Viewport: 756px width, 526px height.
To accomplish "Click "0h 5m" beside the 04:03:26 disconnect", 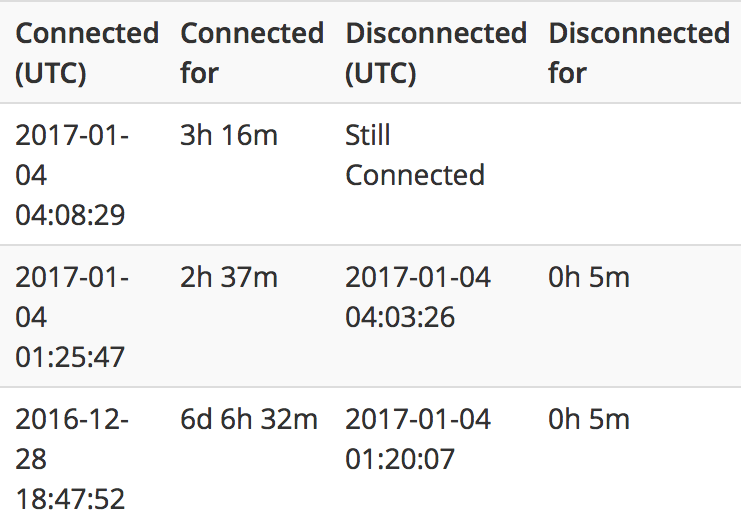I will tap(589, 277).
